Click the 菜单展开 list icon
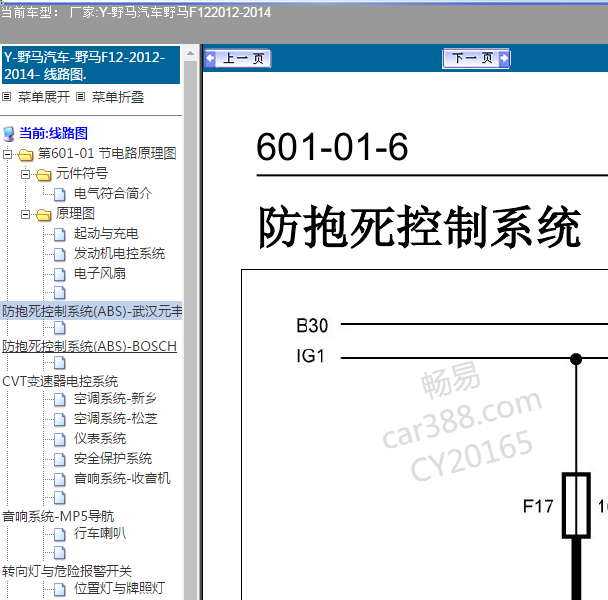This screenshot has width=608, height=600. (x=7, y=97)
